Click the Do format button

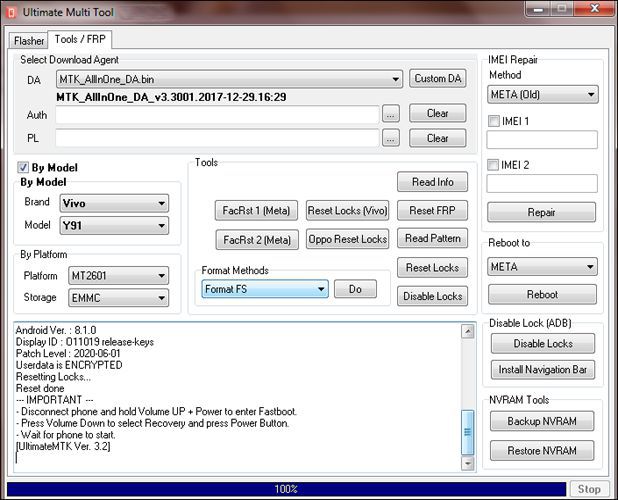(355, 289)
